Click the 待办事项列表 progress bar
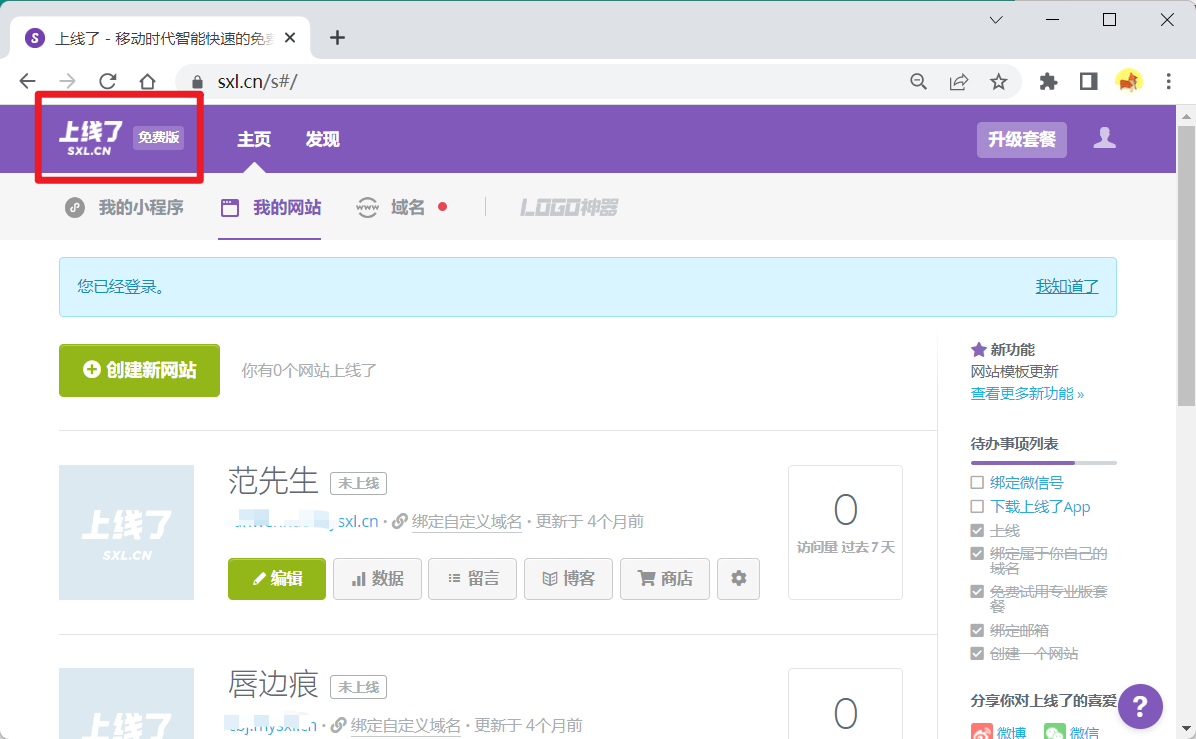The image size is (1196, 739). coord(1043,462)
